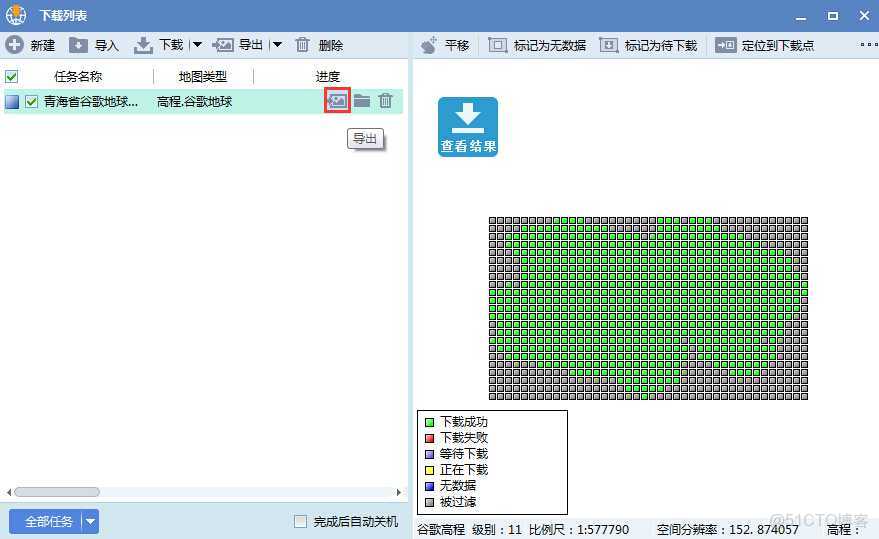The image size is (879, 539).
Task: Click the 新建 new task plus icon
Action: click(15, 45)
